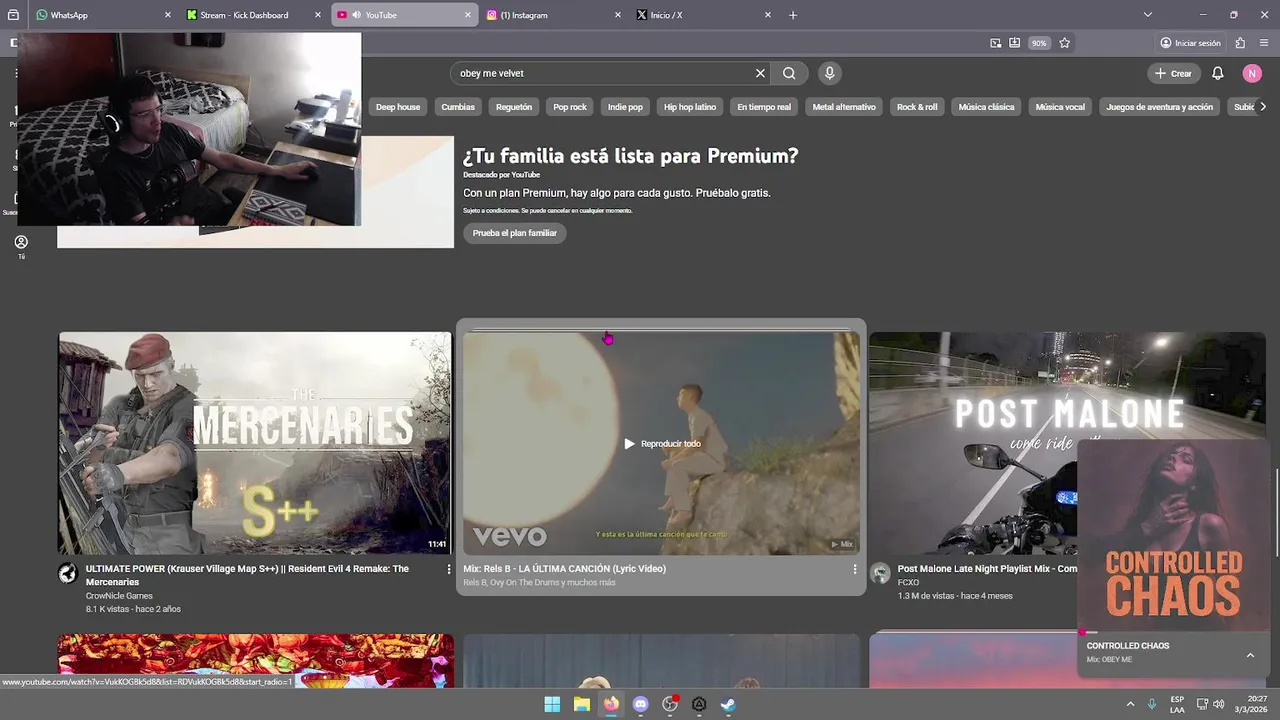Filter by Pop rock chip
The image size is (1280, 720).
click(x=570, y=107)
